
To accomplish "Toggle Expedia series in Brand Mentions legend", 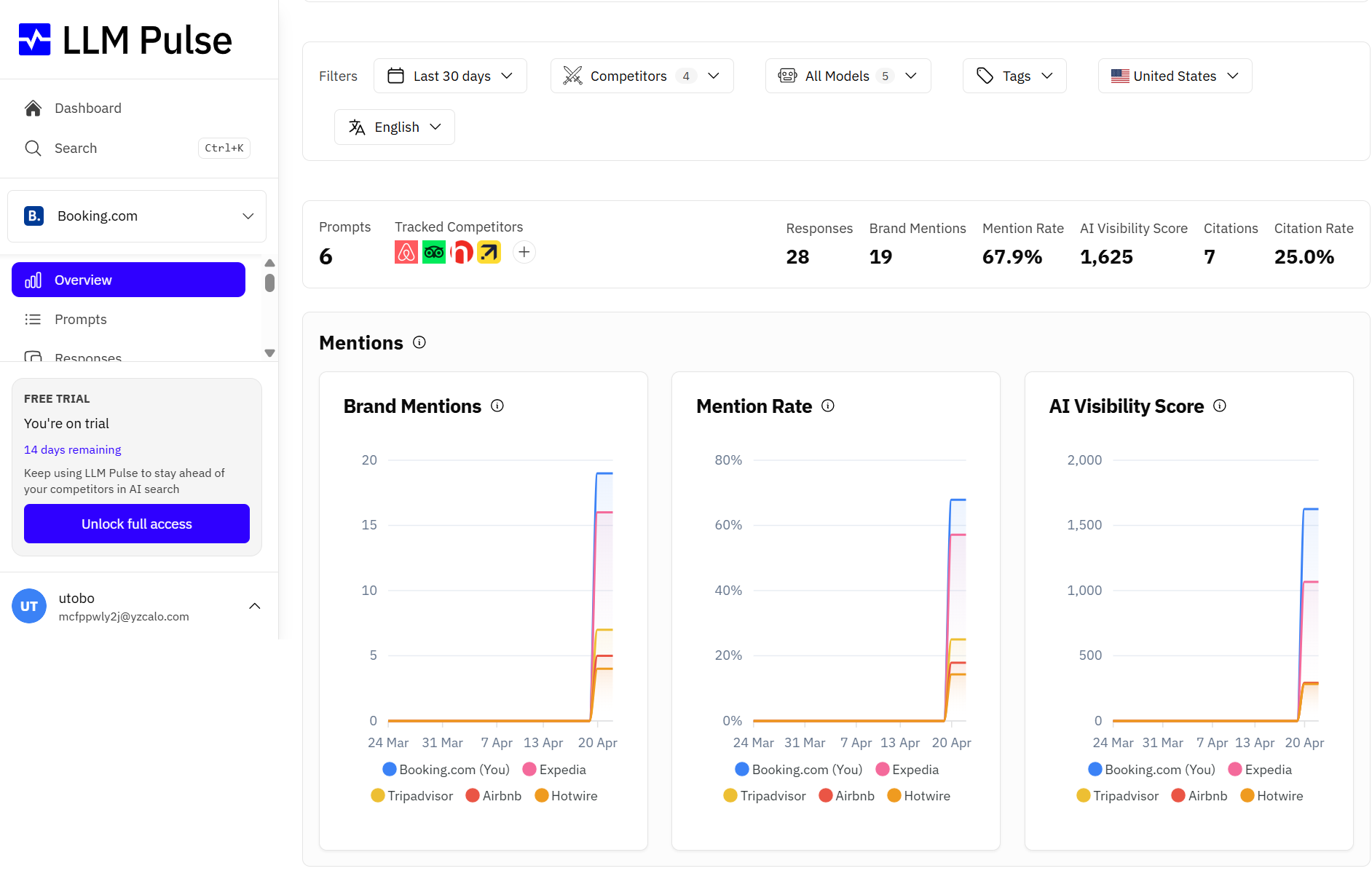I will pyautogui.click(x=554, y=770).
